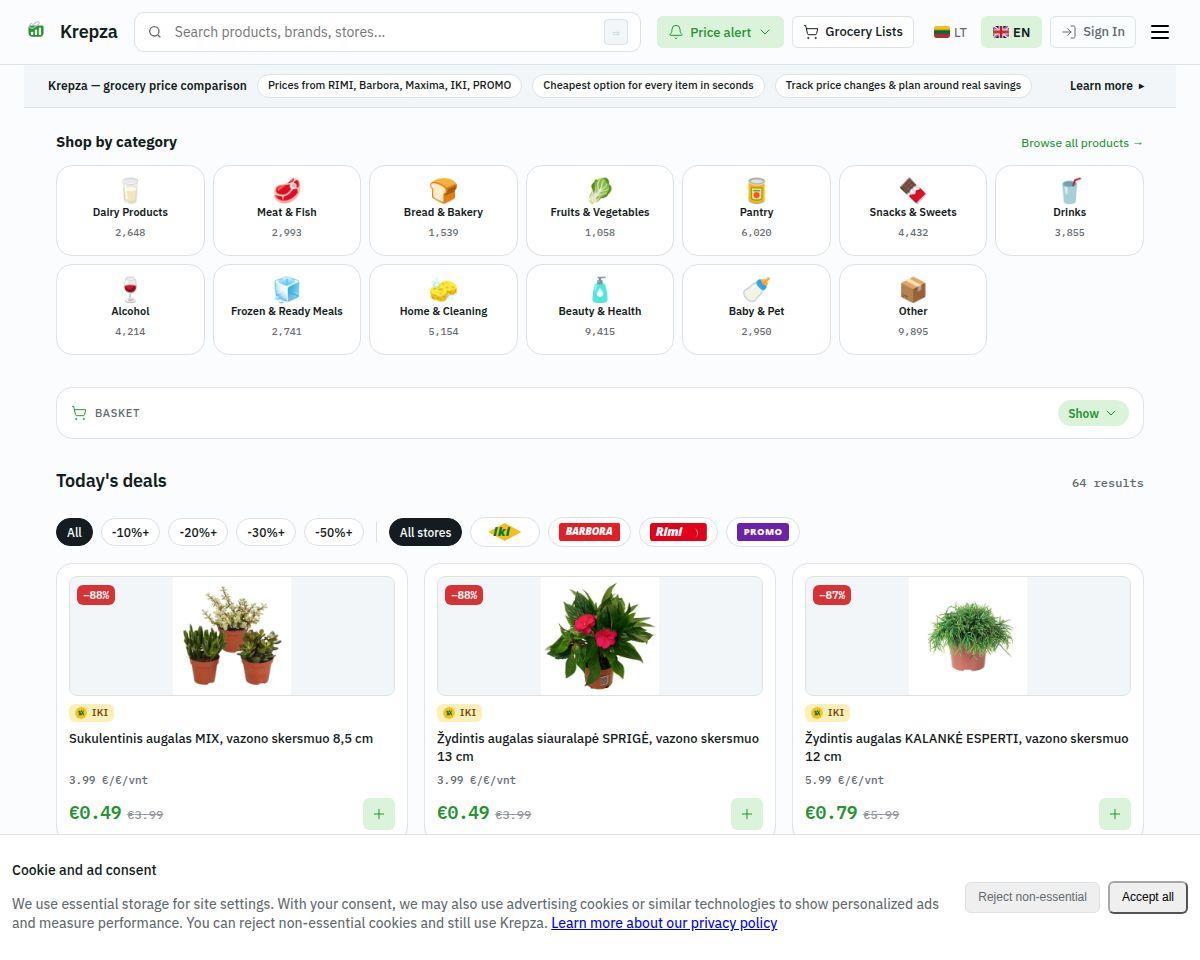
Task: Click the product search input field
Action: coord(385,32)
